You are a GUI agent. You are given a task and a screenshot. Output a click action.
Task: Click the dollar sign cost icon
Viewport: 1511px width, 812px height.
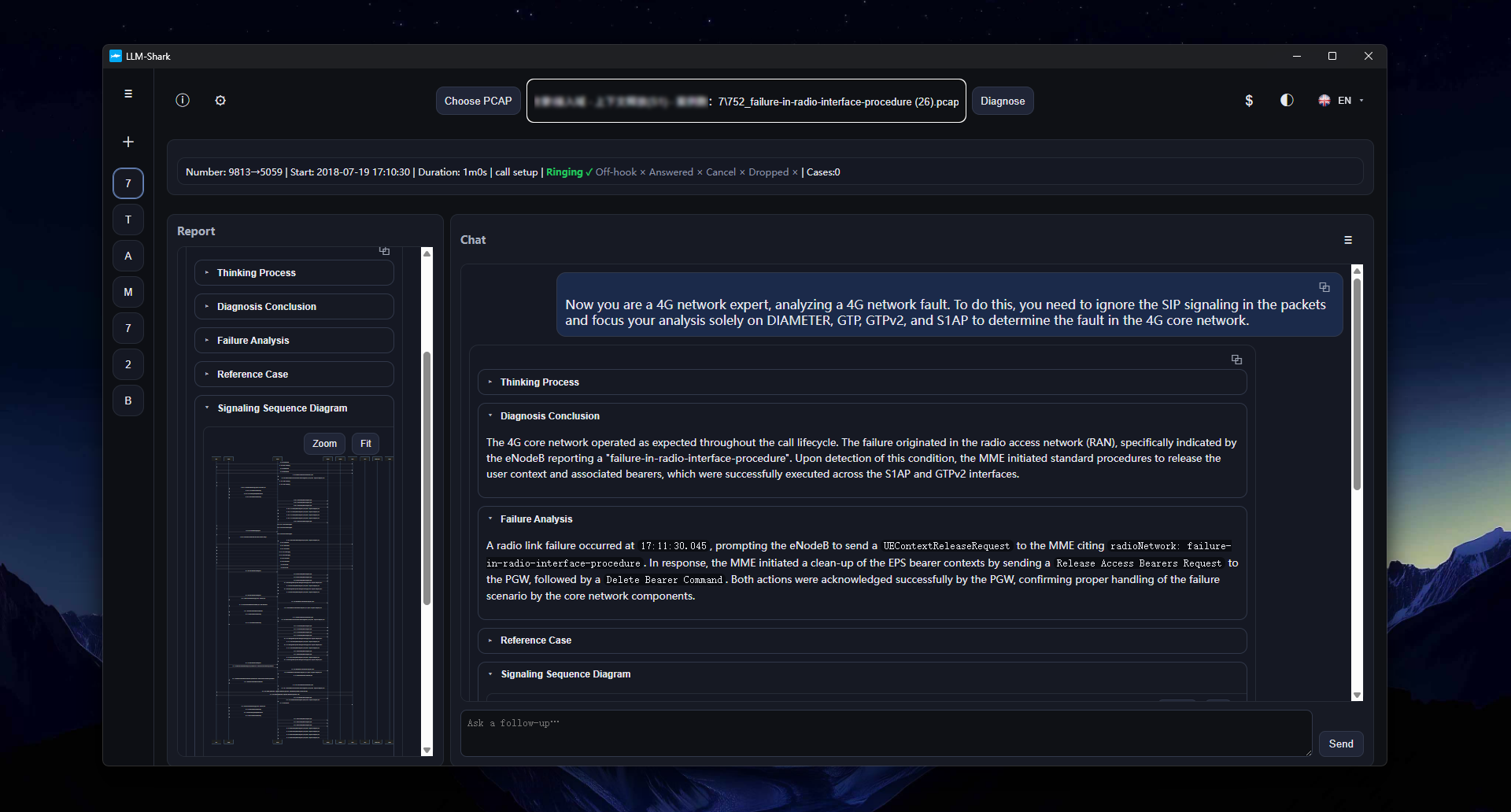pyautogui.click(x=1249, y=100)
